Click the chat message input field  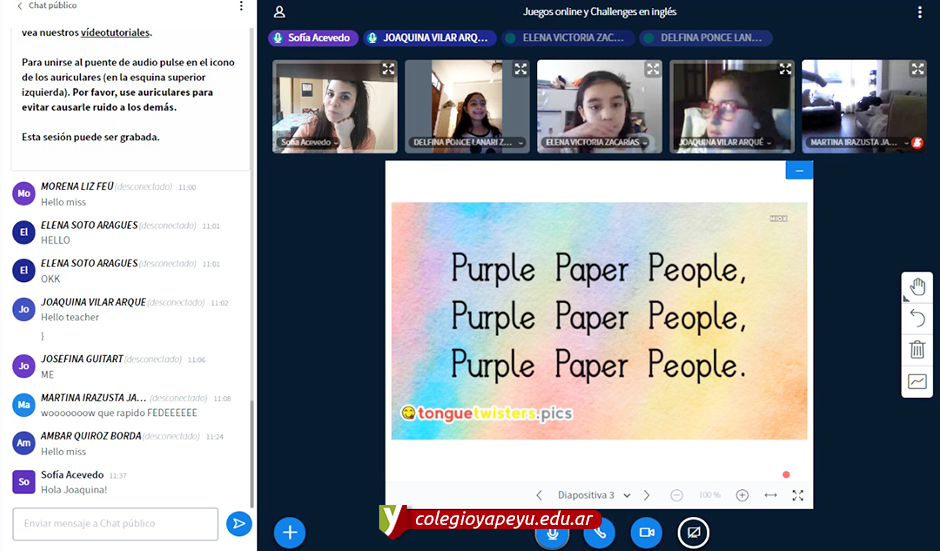click(115, 523)
